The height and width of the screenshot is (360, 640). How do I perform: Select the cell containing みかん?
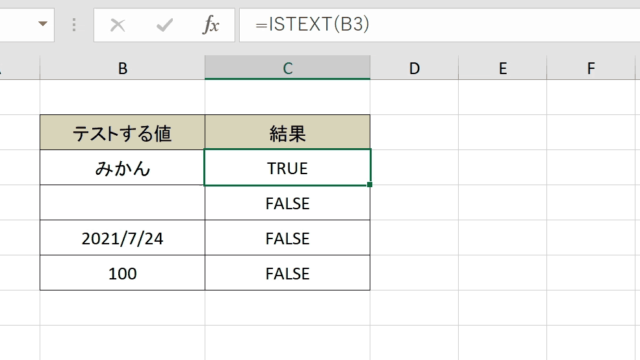122,167
